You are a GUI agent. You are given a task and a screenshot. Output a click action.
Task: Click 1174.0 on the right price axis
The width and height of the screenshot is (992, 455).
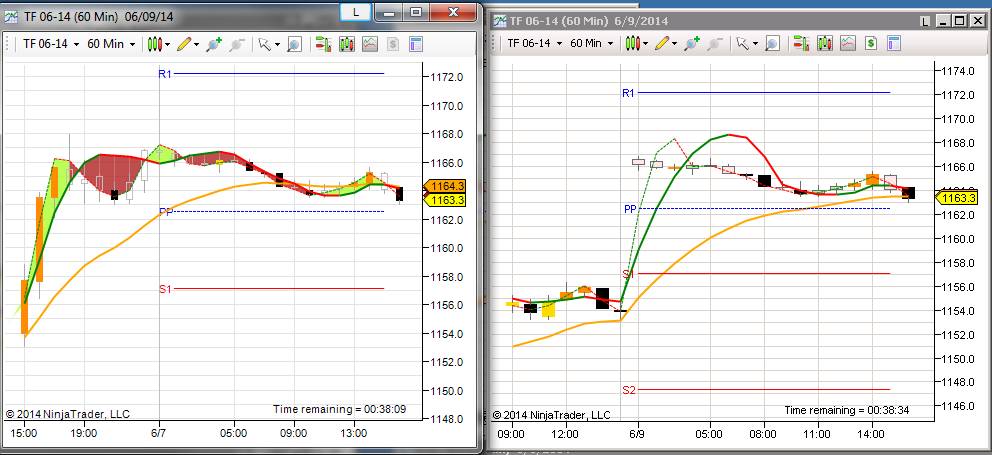(956, 71)
